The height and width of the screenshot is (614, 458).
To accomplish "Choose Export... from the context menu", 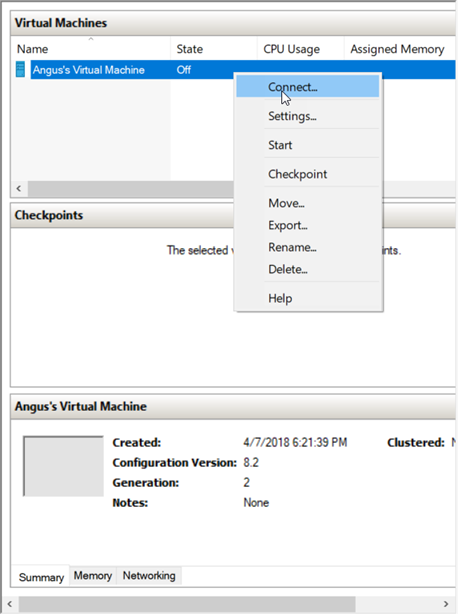I will click(308, 225).
